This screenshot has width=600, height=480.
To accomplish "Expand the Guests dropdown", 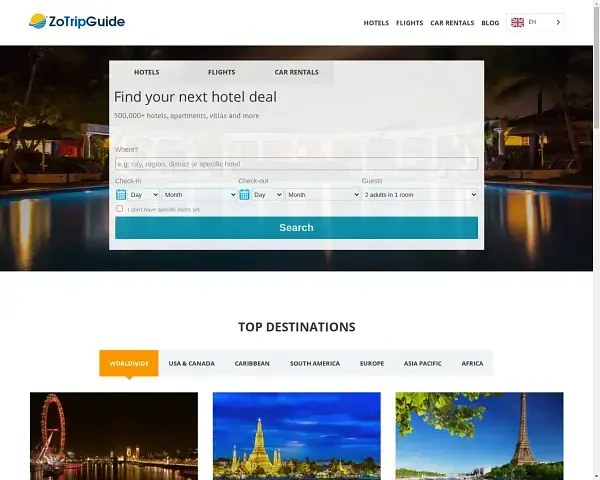I will coord(420,194).
